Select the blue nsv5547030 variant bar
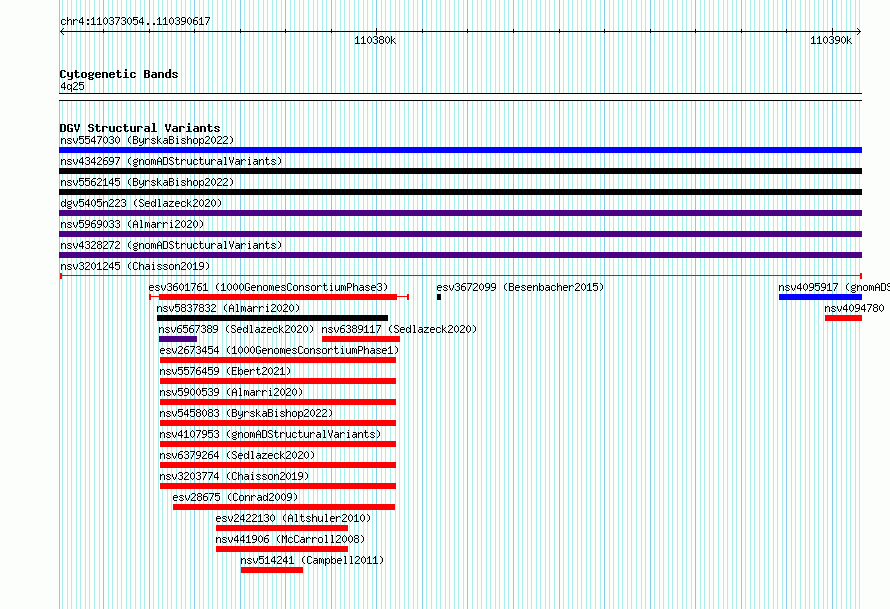Screen dimensions: 890x609 [x=460, y=150]
